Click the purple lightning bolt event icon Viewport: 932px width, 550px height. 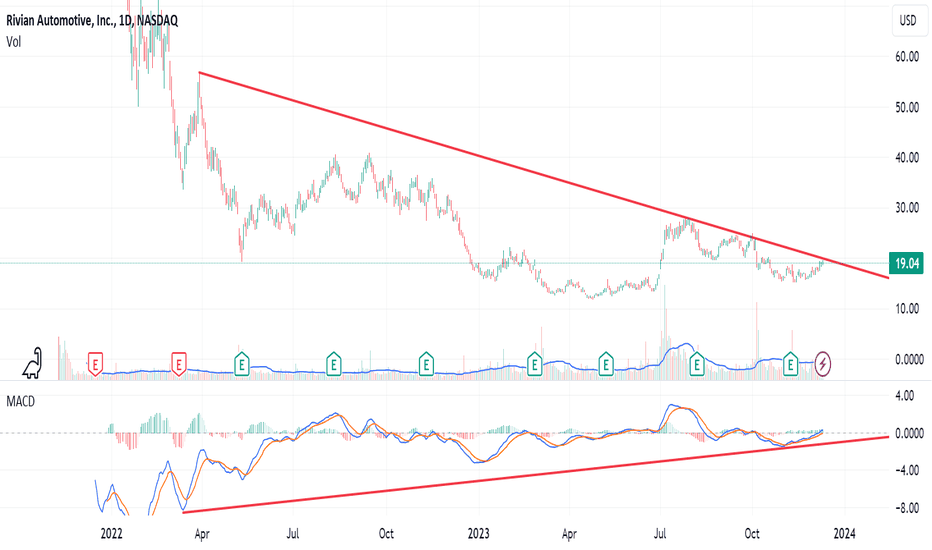823,363
